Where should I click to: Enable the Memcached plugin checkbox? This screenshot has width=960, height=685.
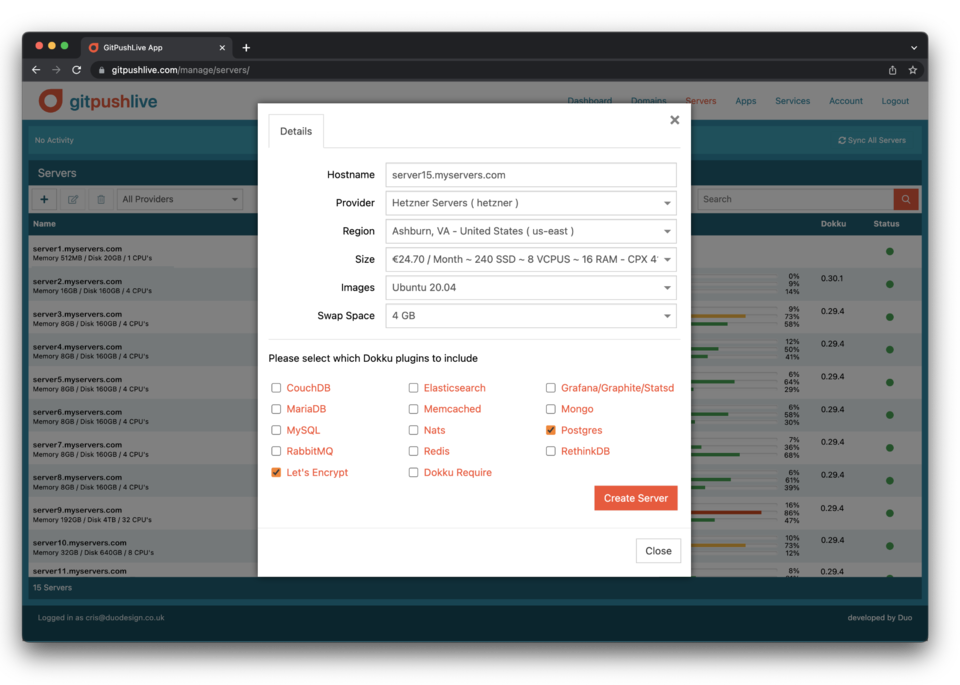point(413,409)
